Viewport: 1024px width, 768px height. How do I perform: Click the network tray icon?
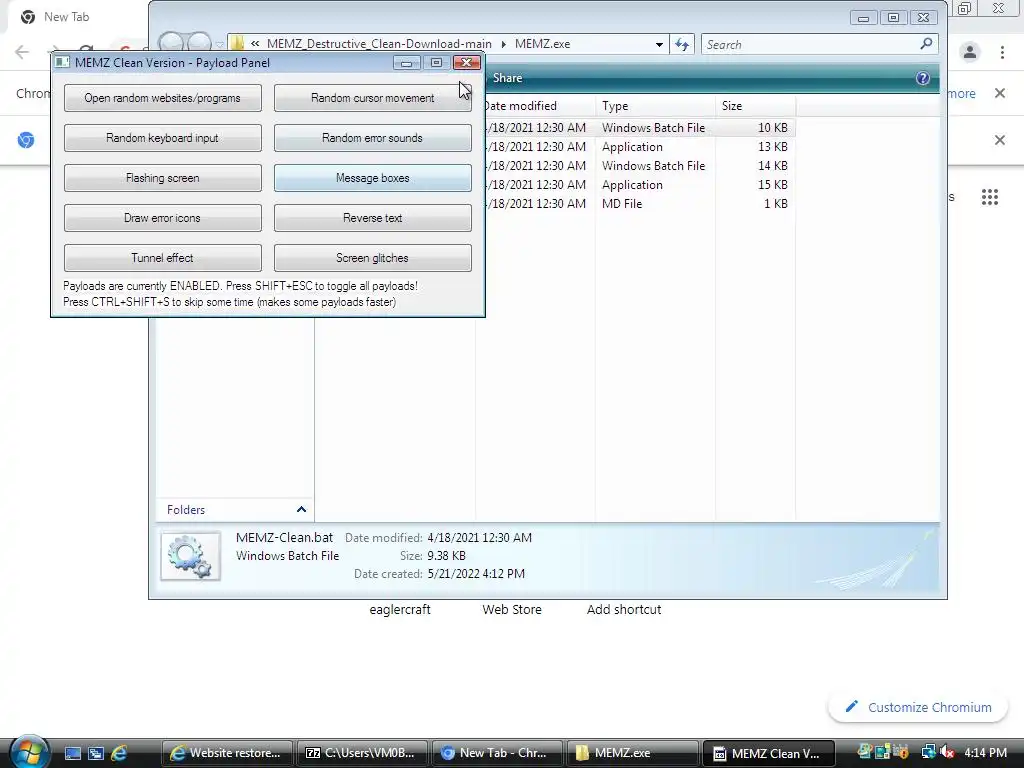tap(928, 752)
